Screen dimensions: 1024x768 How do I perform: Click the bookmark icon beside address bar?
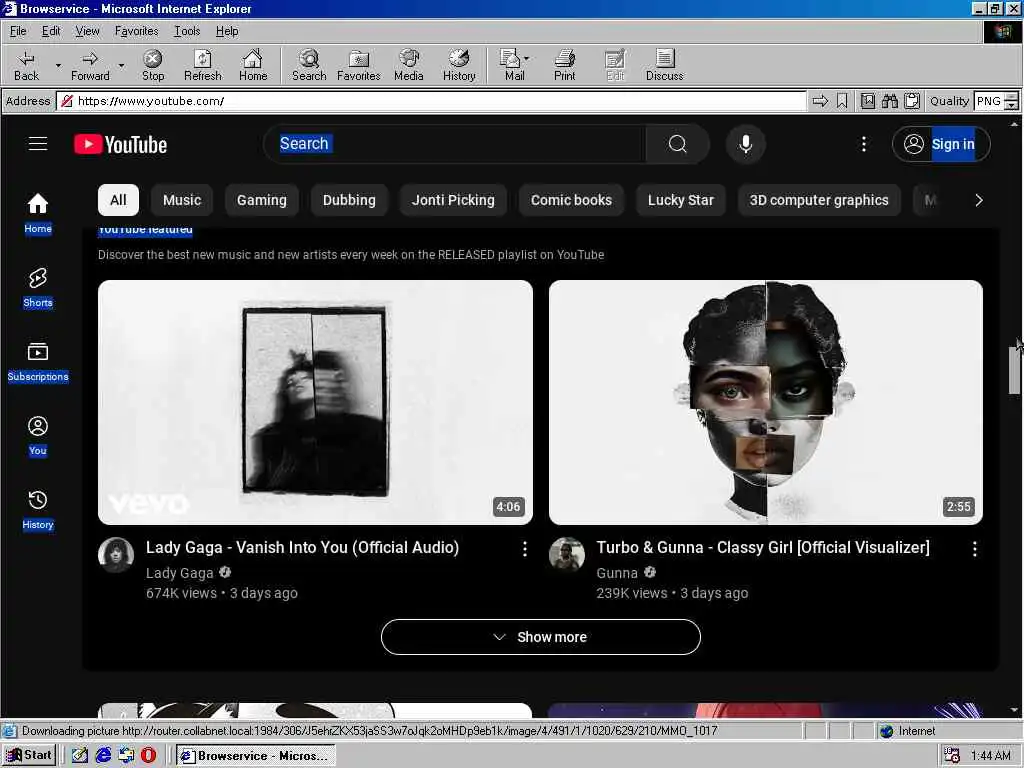tap(842, 101)
